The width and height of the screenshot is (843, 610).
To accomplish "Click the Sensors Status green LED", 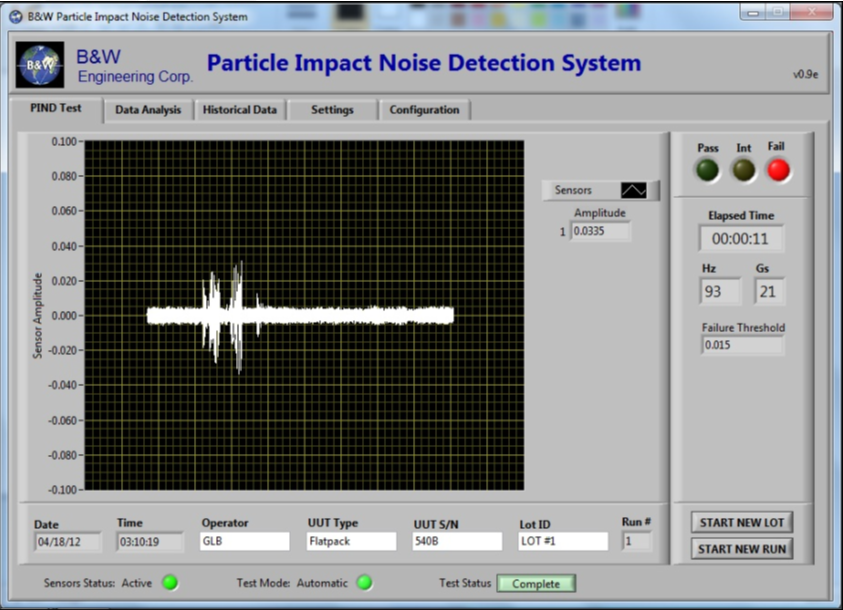I will 170,583.
